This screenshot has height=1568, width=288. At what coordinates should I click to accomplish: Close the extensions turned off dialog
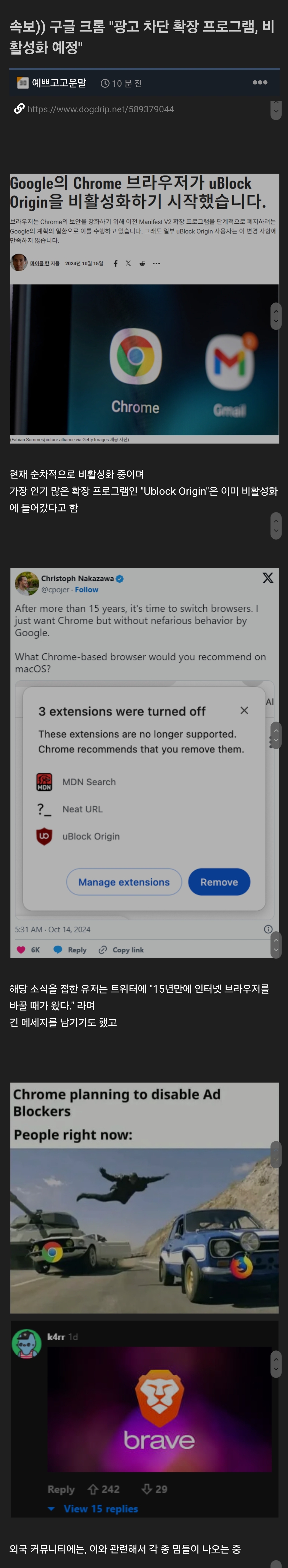[244, 710]
